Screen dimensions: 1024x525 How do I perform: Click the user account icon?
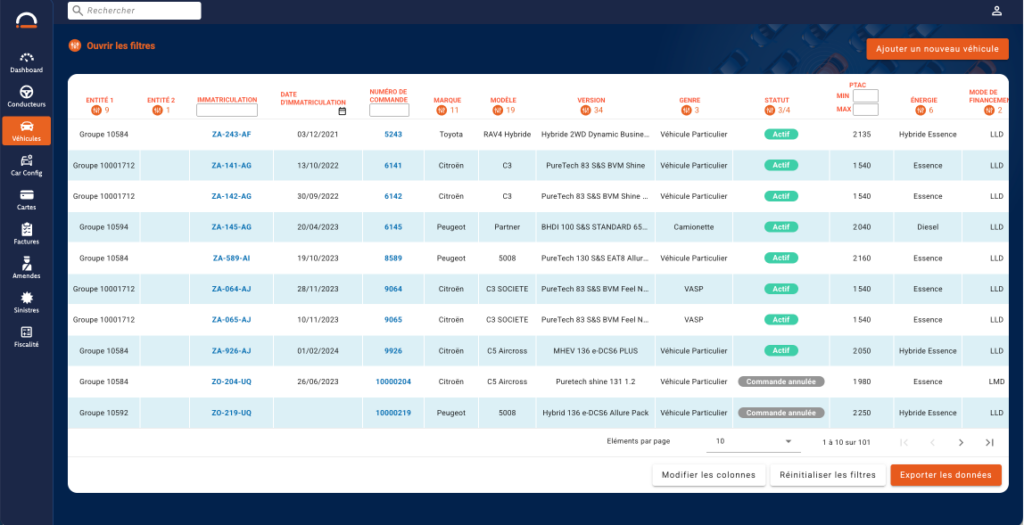[996, 11]
